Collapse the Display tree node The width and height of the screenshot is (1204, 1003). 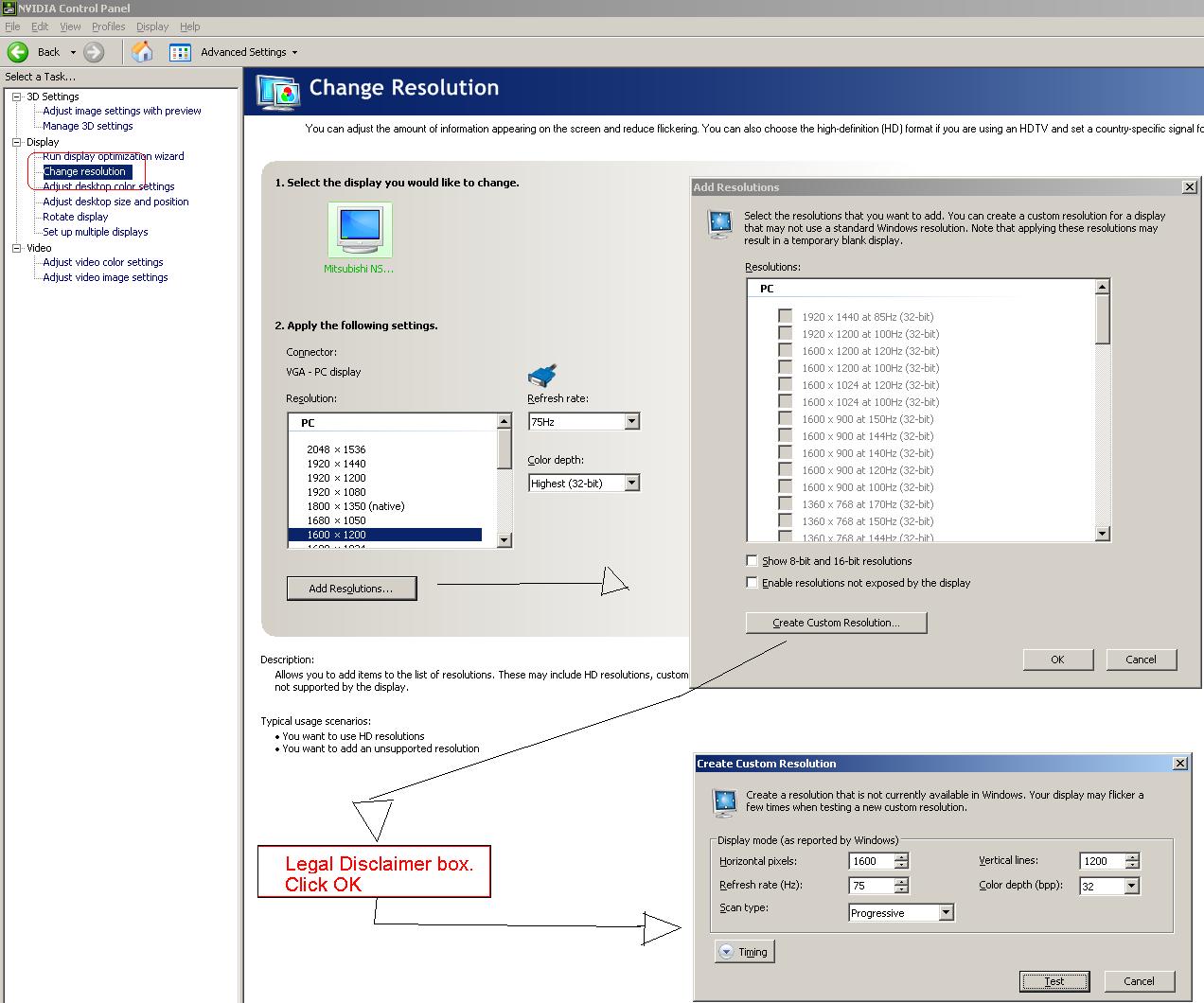click(16, 142)
